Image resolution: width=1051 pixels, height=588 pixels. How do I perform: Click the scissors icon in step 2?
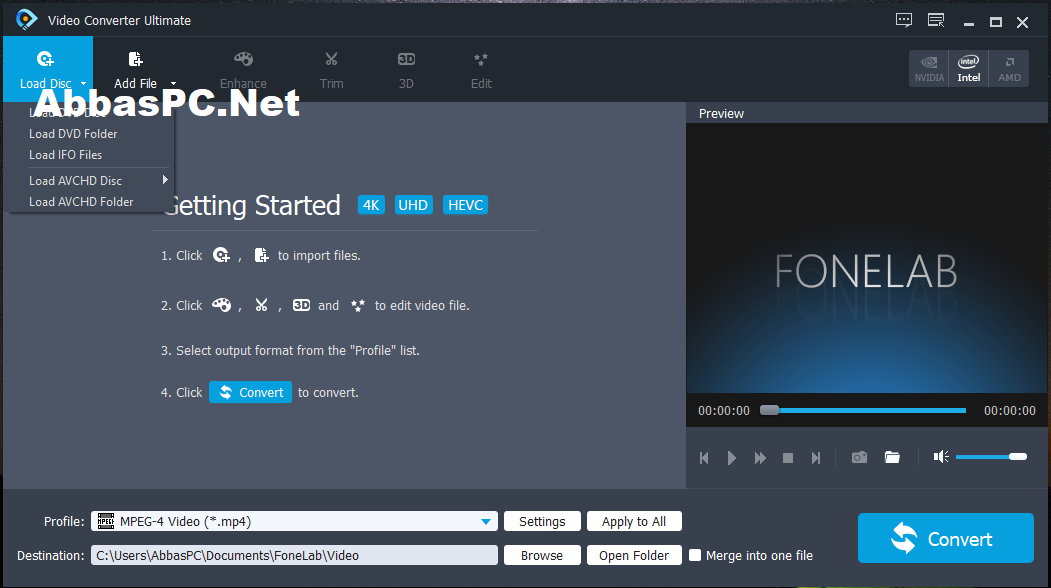click(261, 305)
